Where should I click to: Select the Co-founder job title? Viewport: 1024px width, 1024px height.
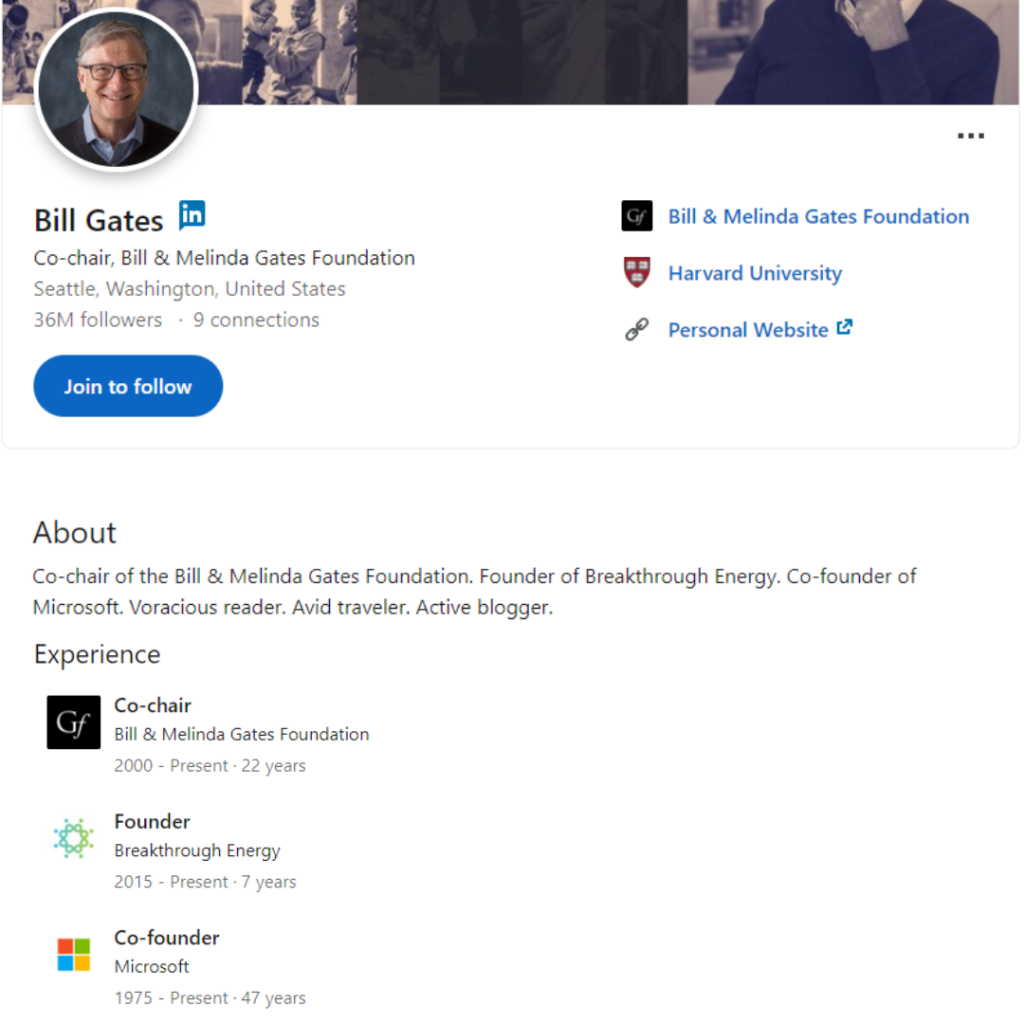pos(167,938)
